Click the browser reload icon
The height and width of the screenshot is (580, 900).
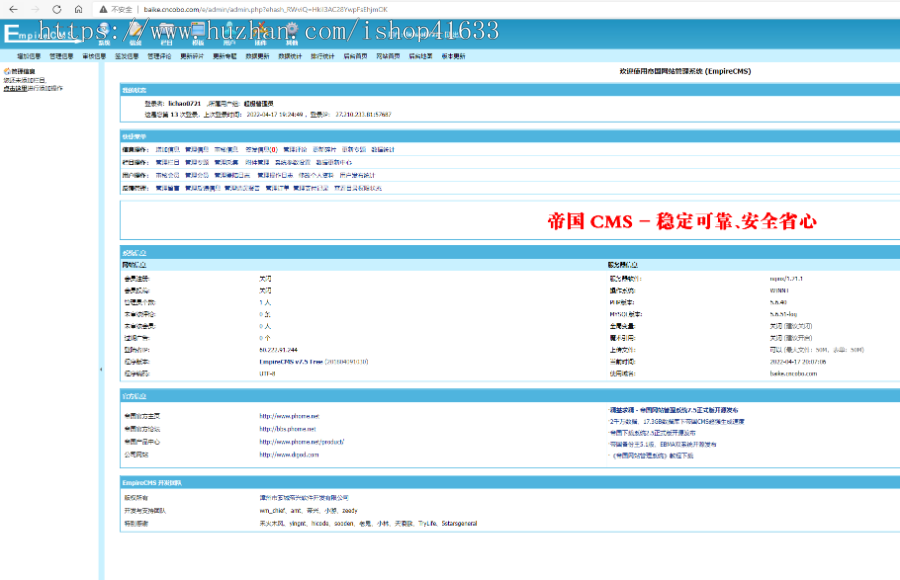coord(55,8)
